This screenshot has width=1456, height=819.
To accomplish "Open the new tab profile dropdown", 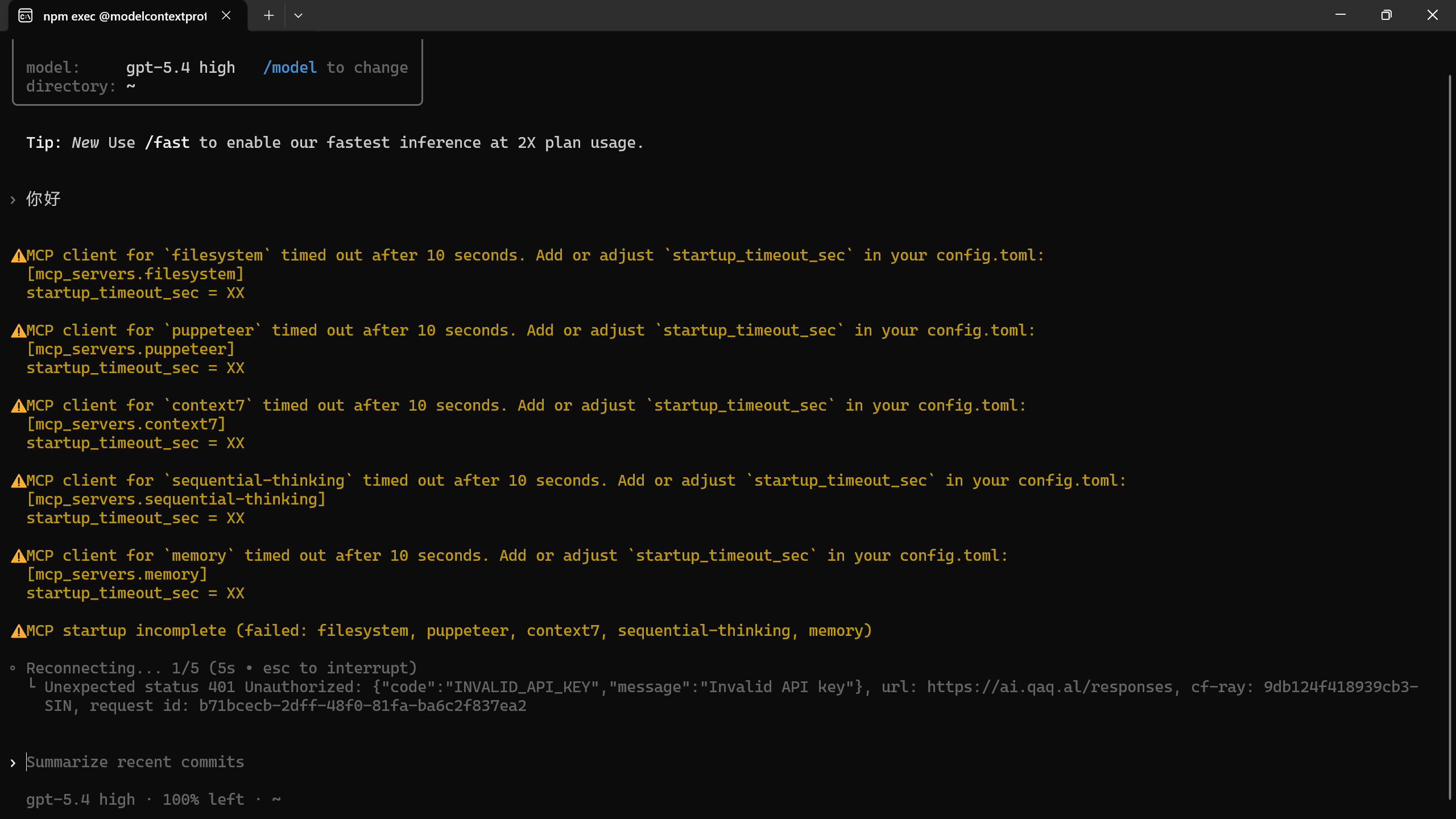I will click(x=298, y=15).
